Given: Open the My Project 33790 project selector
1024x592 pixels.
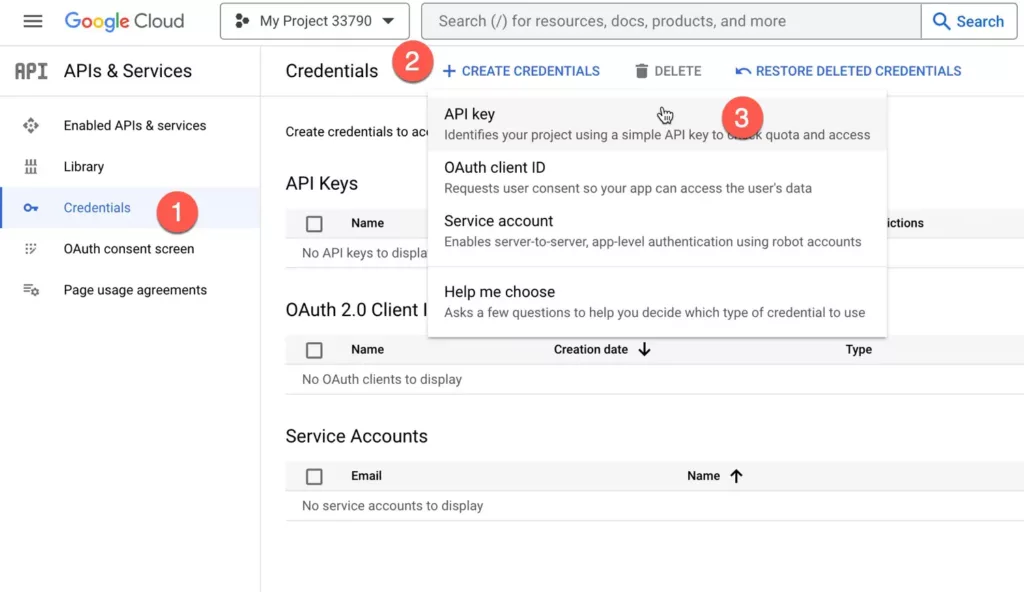Looking at the screenshot, I should (314, 21).
